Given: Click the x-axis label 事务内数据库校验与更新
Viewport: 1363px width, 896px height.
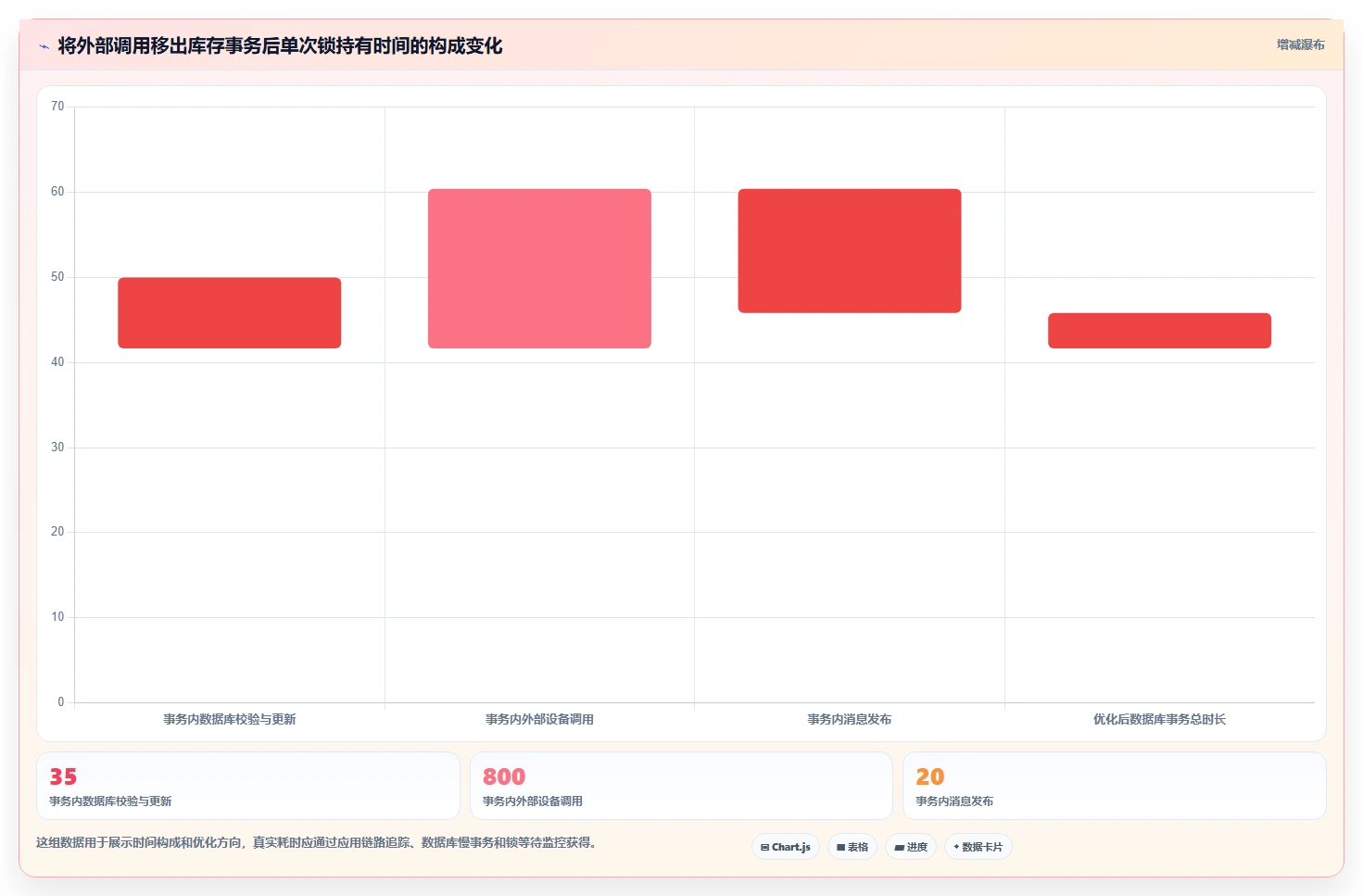Looking at the screenshot, I should coord(230,719).
